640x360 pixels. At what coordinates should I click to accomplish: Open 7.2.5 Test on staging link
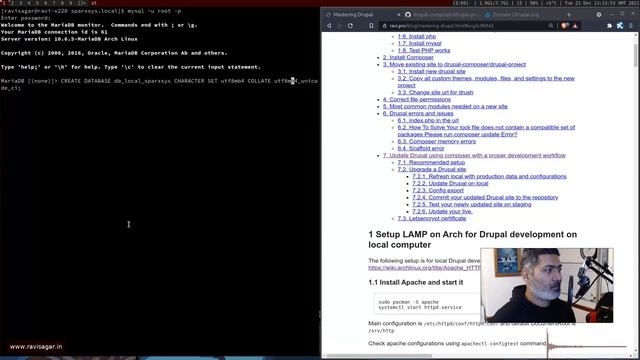[x=472, y=204]
